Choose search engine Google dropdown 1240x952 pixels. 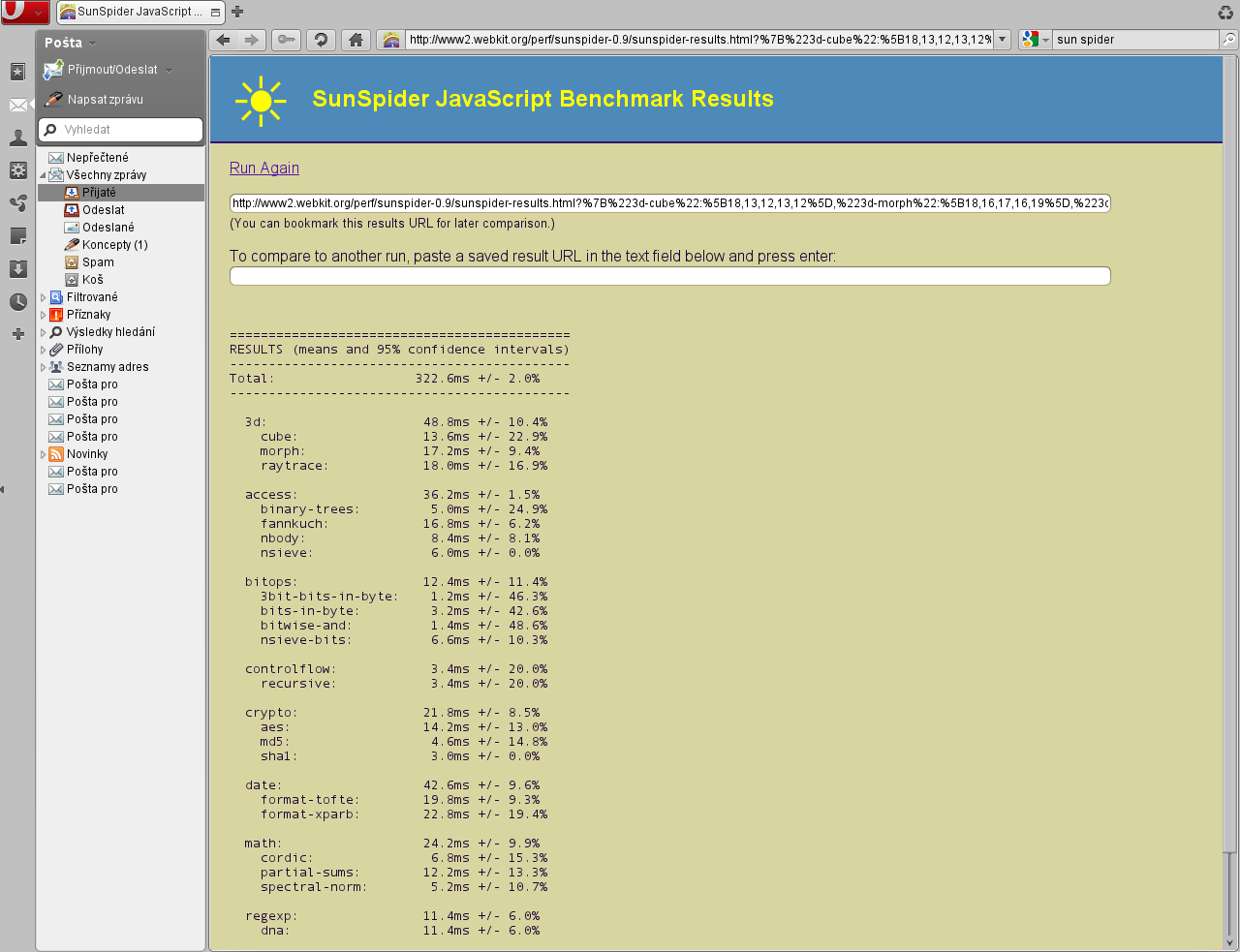tap(1036, 40)
